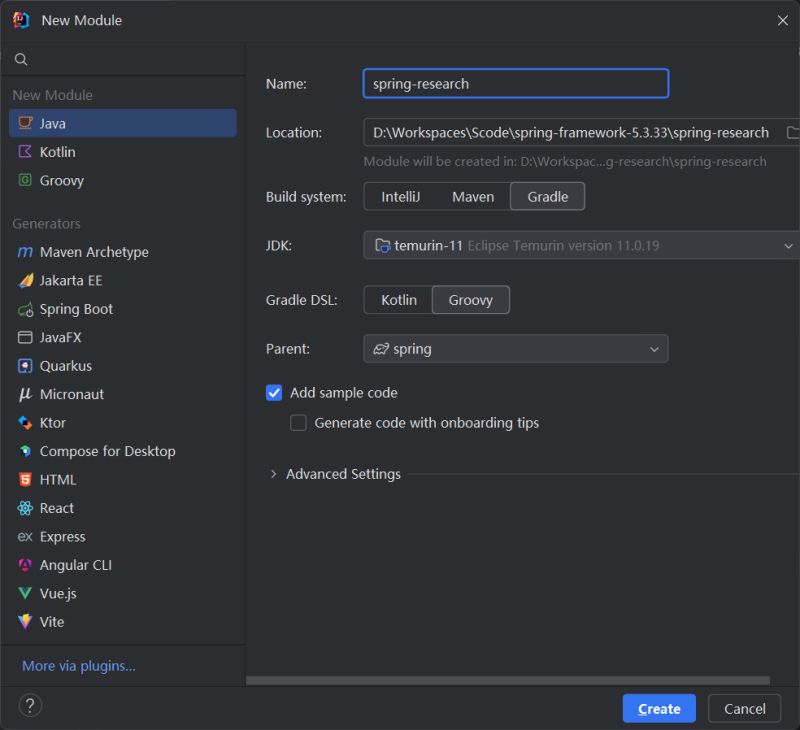The image size is (800, 730).
Task: Select Vite generator
Action: coord(123,621)
